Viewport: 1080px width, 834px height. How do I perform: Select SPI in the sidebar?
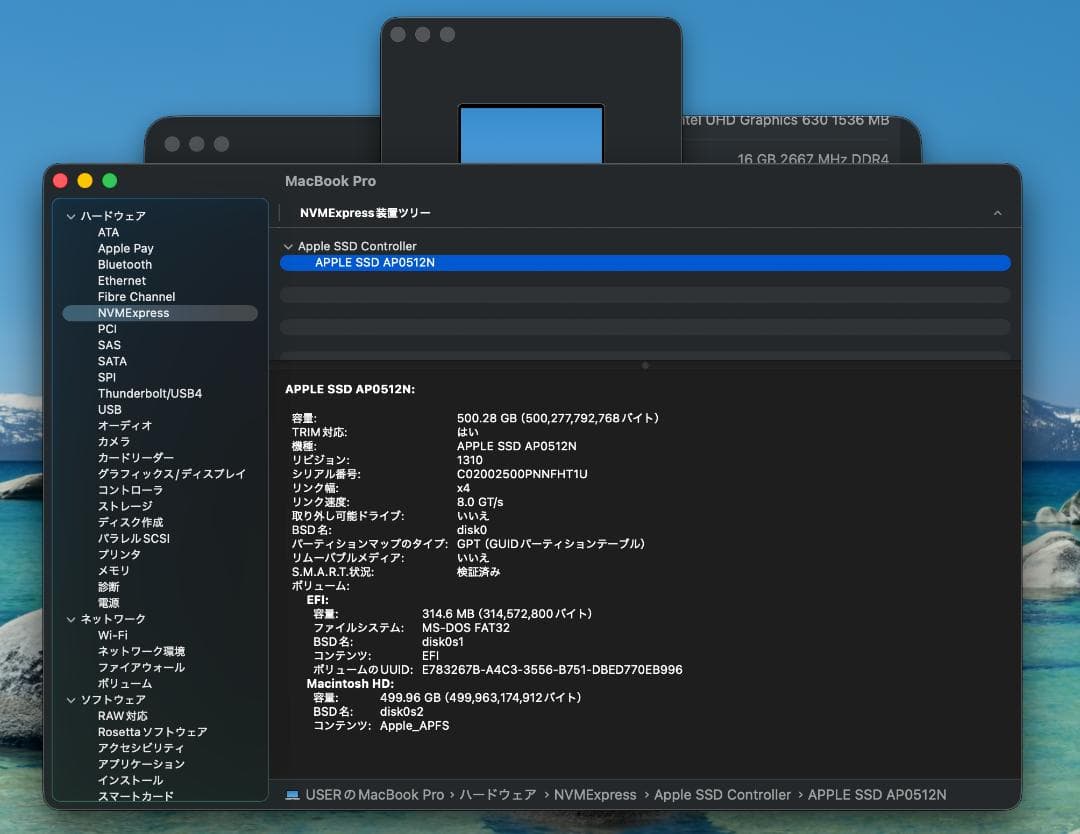107,377
